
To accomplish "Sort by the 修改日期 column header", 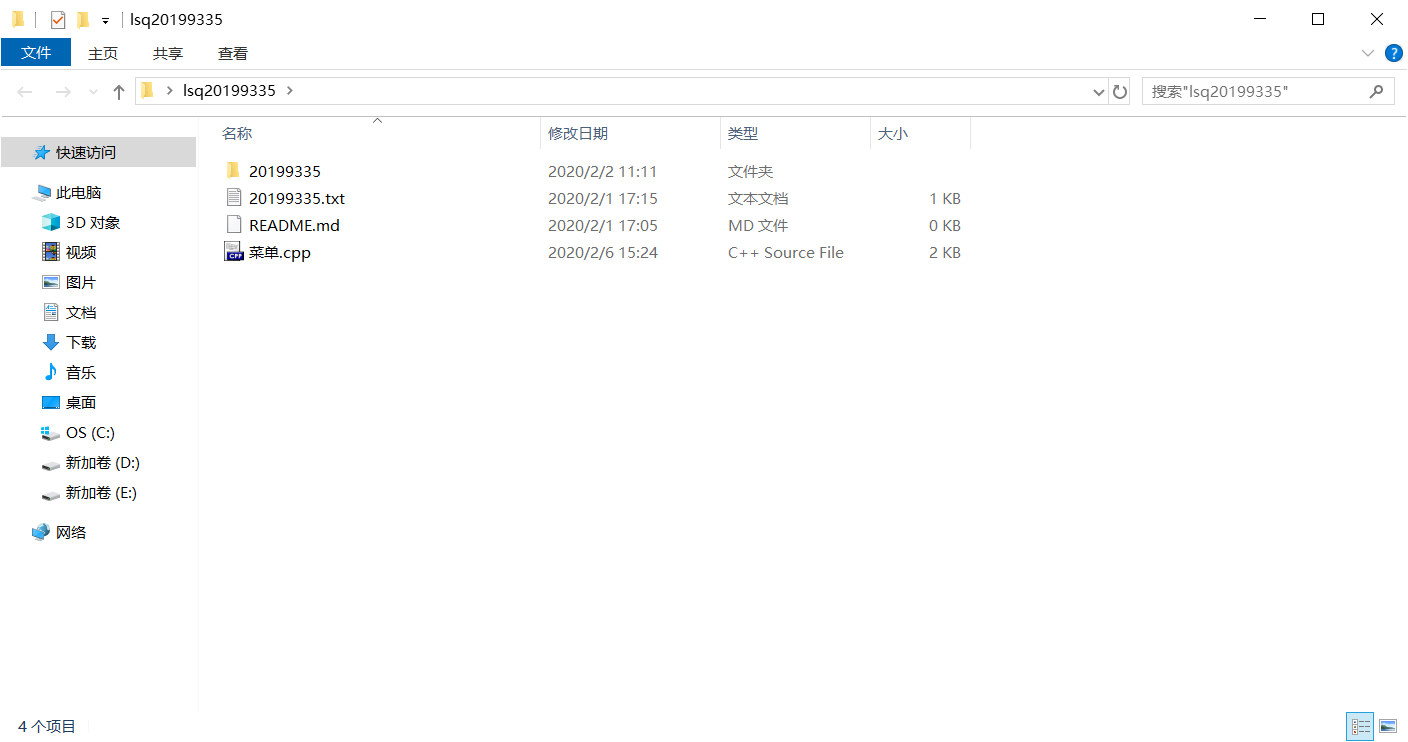I will tap(578, 133).
